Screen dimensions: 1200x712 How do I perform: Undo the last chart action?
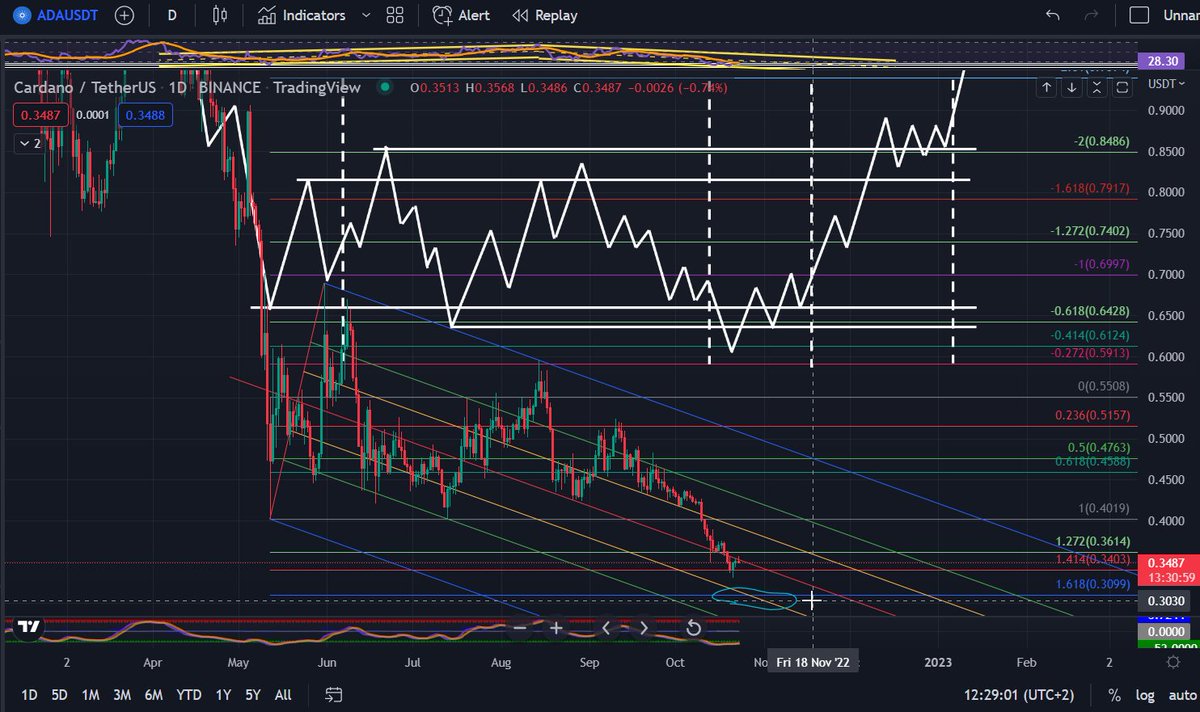point(1052,15)
